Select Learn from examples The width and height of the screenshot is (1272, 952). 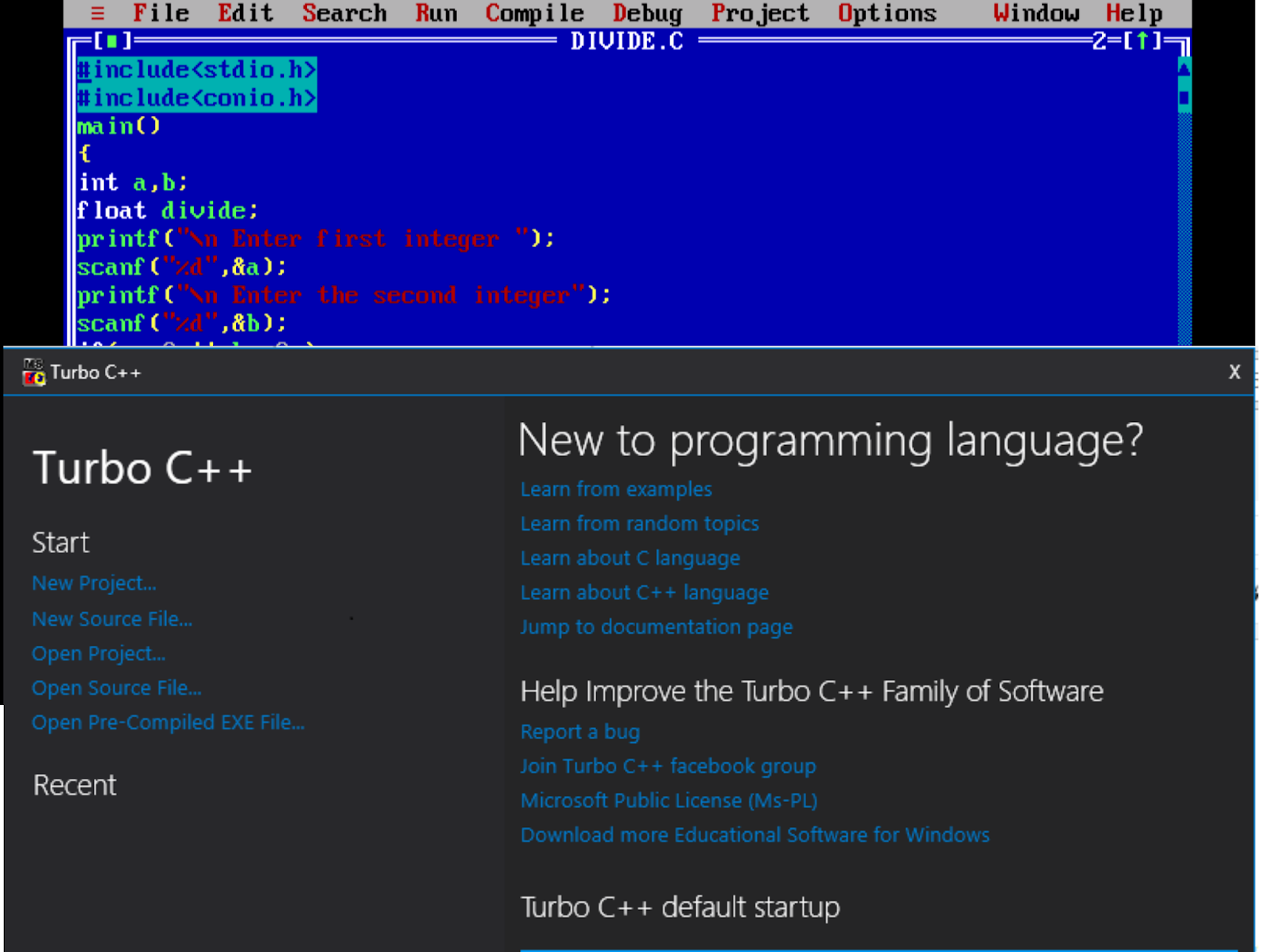(x=616, y=490)
